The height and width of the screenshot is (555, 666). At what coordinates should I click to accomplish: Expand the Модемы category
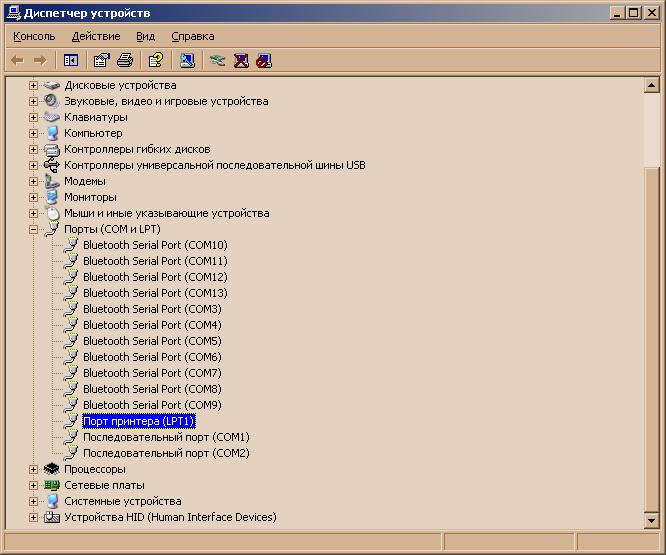(33, 181)
